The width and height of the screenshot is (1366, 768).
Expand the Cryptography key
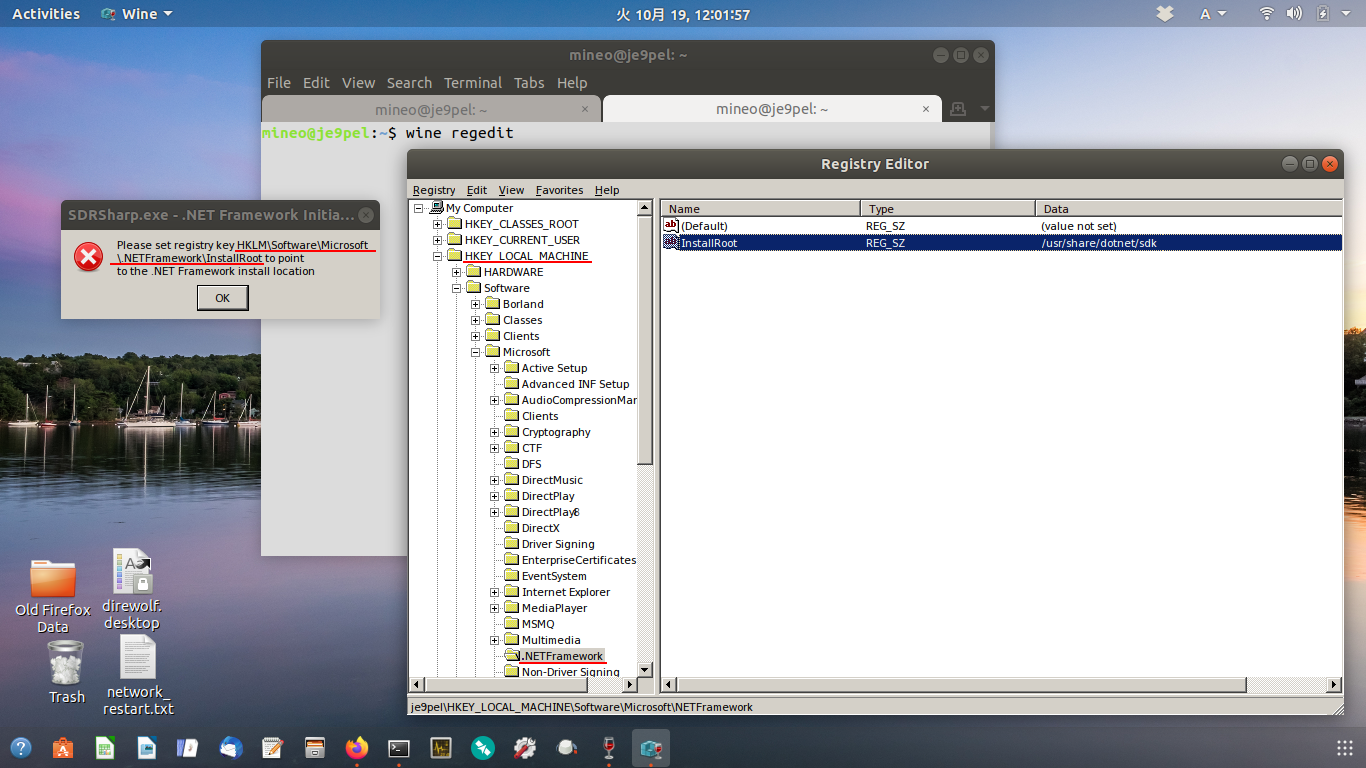coord(494,432)
